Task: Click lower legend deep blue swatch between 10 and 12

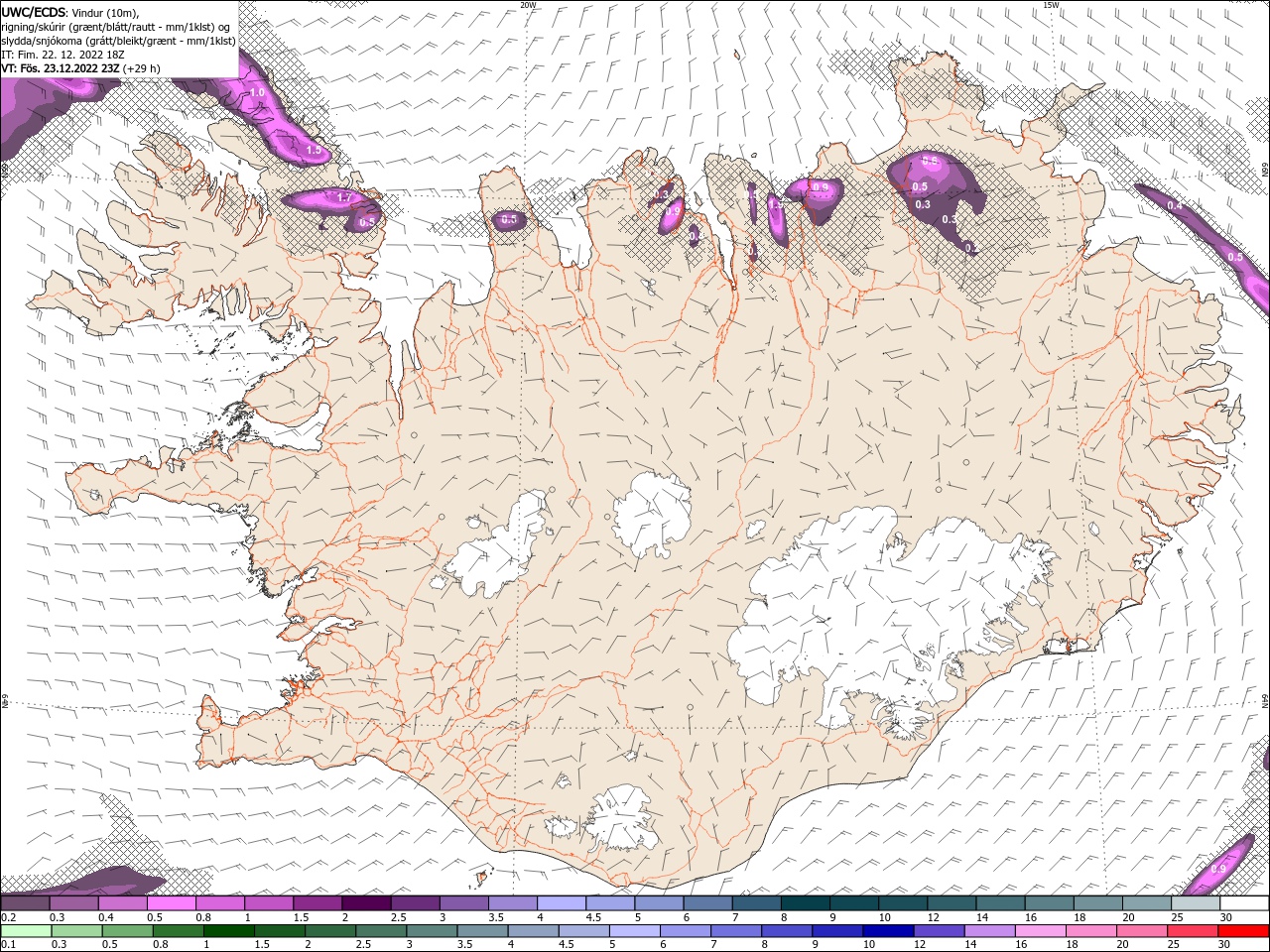Action: pyautogui.click(x=889, y=930)
